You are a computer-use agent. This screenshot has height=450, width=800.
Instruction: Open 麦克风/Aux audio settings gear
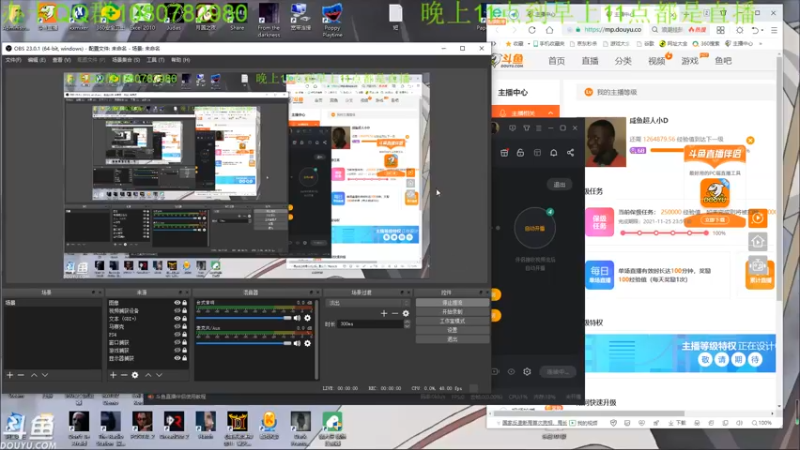(x=307, y=343)
